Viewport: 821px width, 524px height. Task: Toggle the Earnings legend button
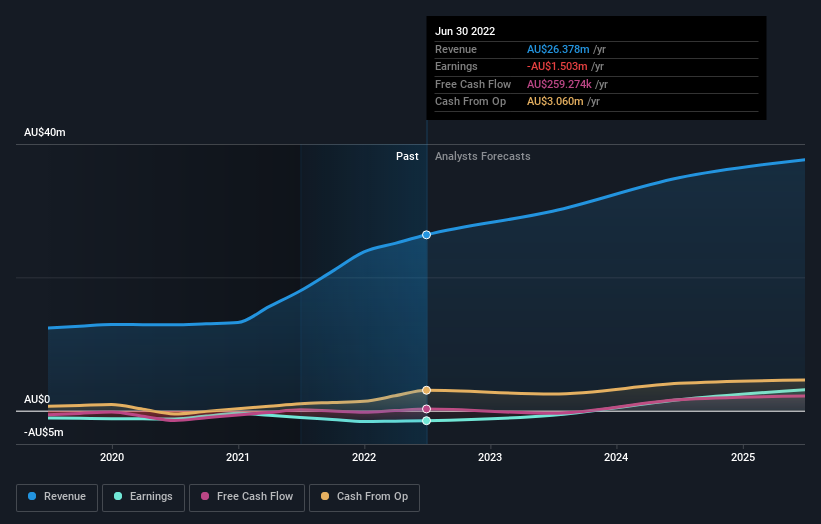[x=143, y=497]
